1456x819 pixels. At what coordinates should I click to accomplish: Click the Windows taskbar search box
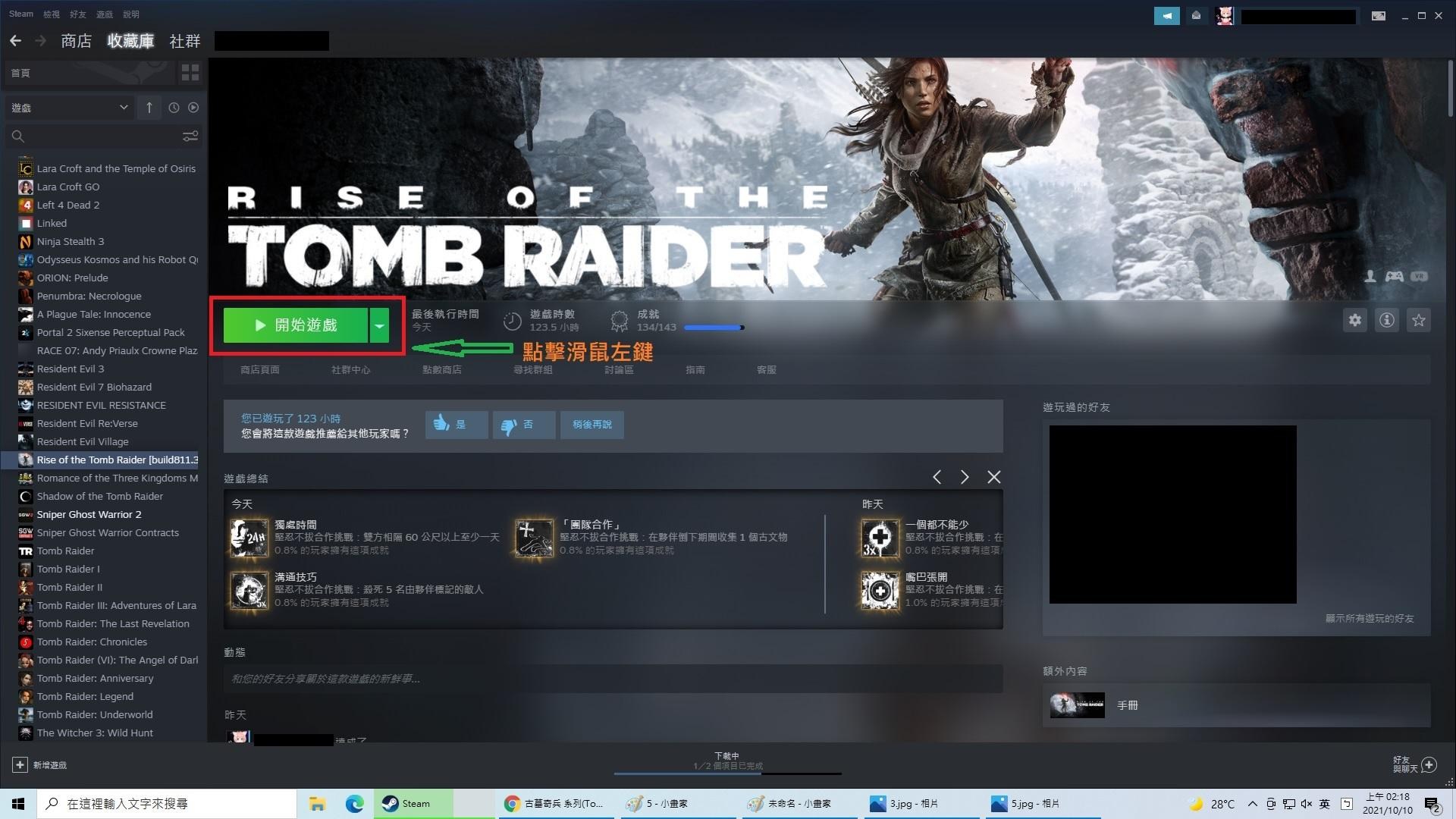(167, 804)
